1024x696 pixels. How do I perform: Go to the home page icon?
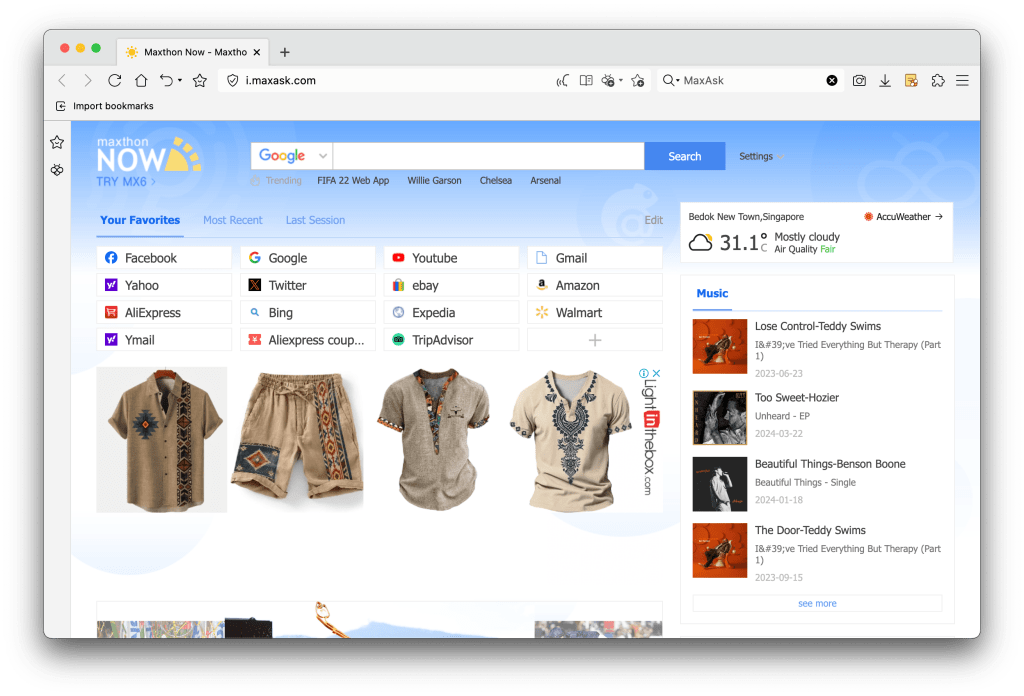(141, 80)
